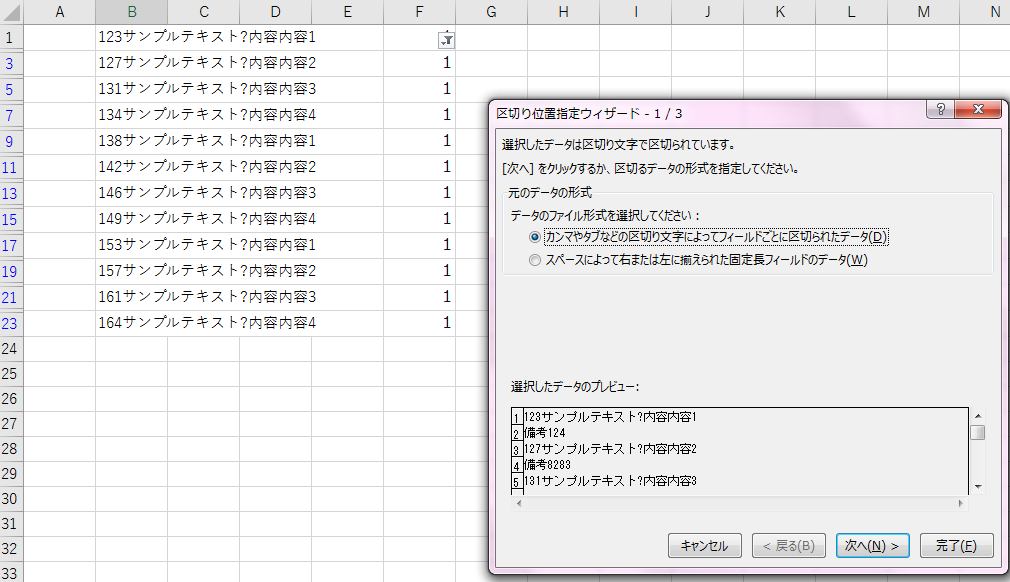Image resolution: width=1010 pixels, height=582 pixels.
Task: Select column B header
Action: pyautogui.click(x=131, y=12)
